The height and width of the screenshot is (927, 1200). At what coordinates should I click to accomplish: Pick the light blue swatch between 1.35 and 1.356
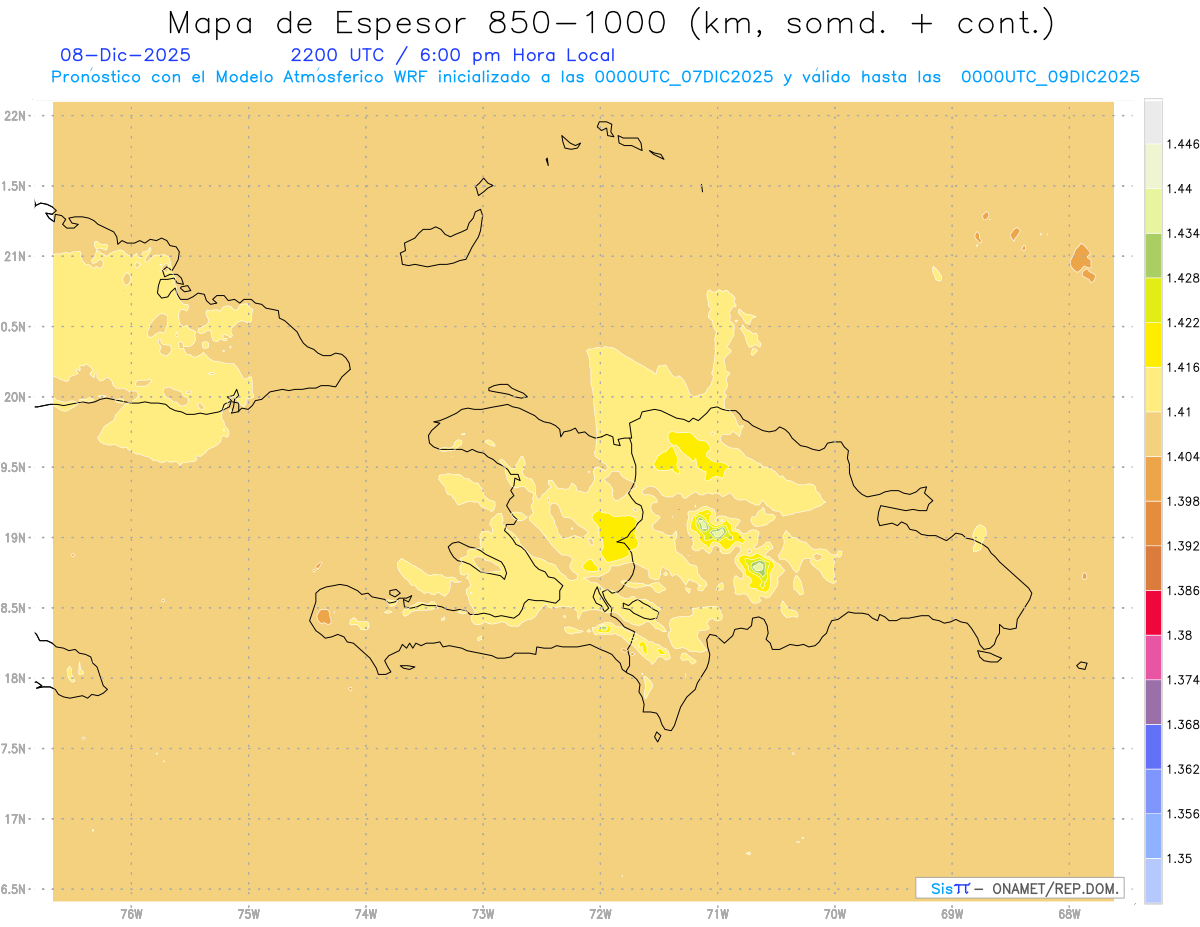click(1153, 835)
